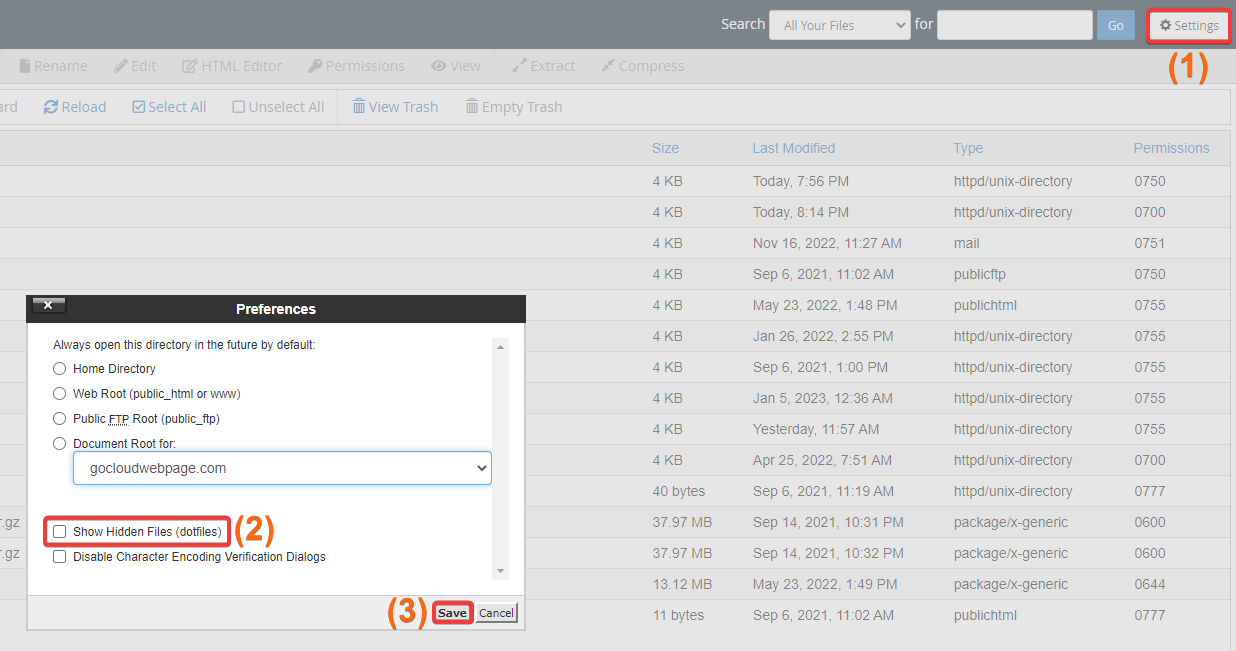This screenshot has height=651, width=1236.
Task: Click the 0751 permissions value
Action: click(x=1150, y=243)
